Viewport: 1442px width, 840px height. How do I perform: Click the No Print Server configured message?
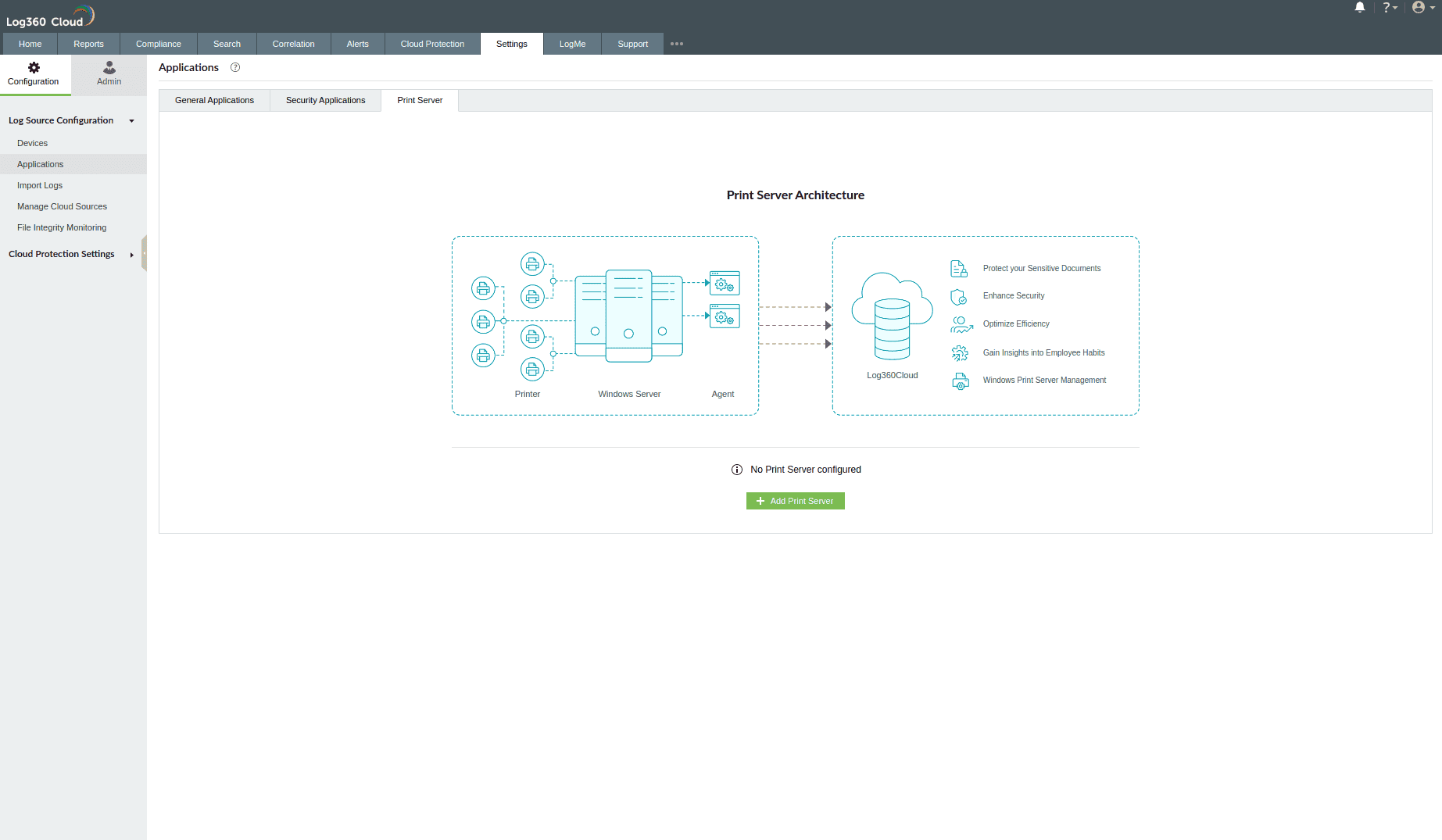pos(806,470)
